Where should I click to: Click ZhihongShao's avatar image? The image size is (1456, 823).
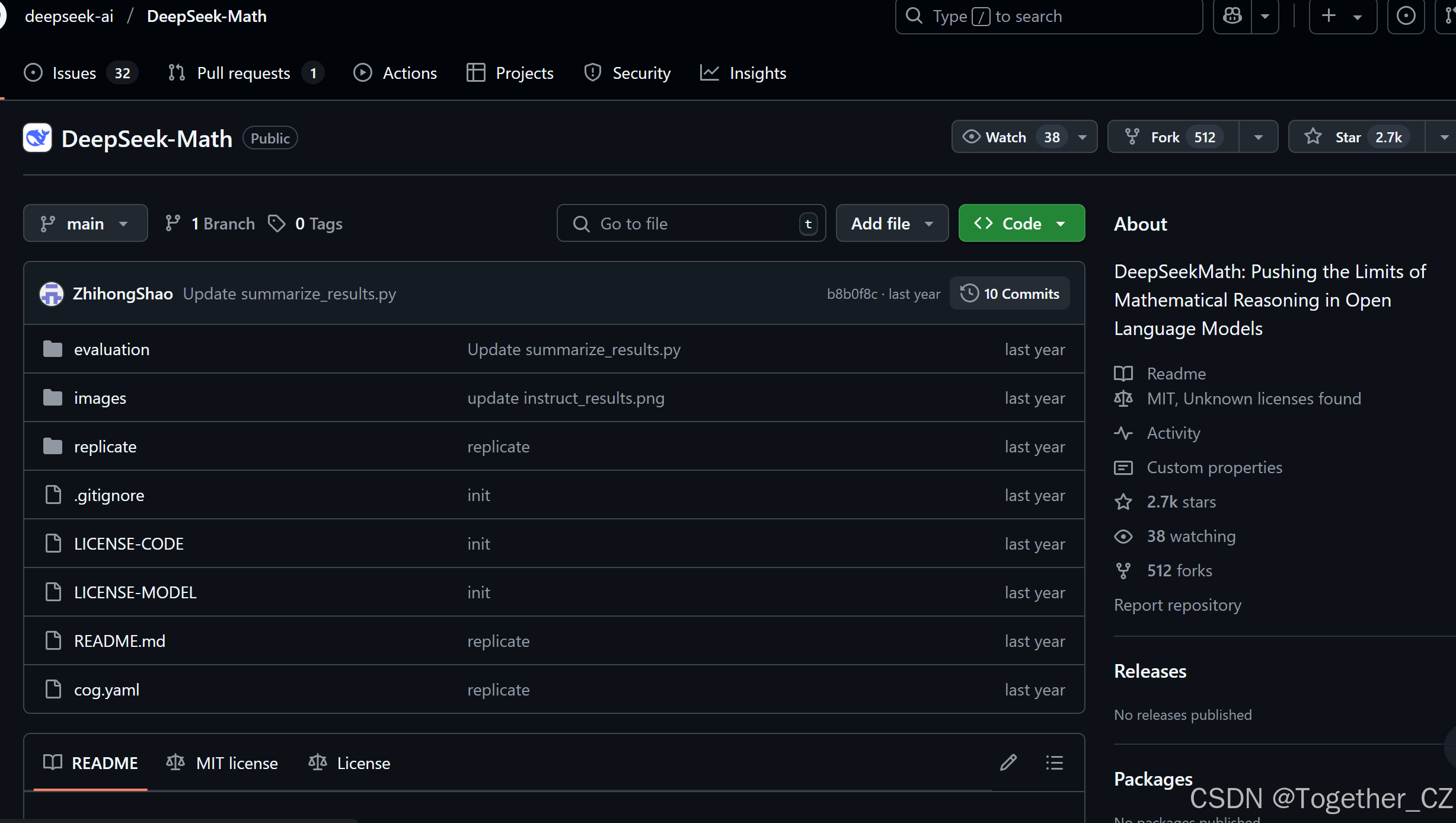(52, 294)
